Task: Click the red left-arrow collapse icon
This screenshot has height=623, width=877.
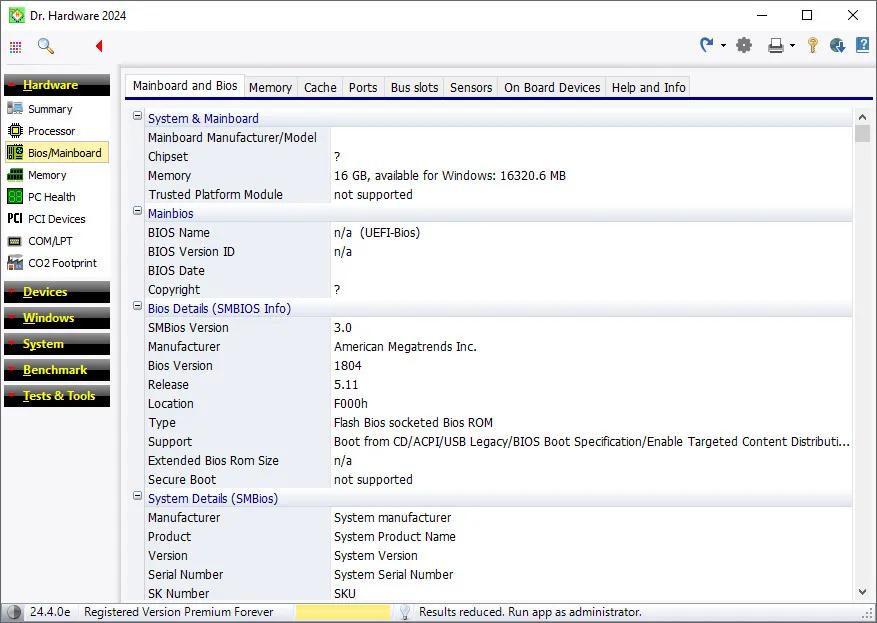Action: click(98, 46)
